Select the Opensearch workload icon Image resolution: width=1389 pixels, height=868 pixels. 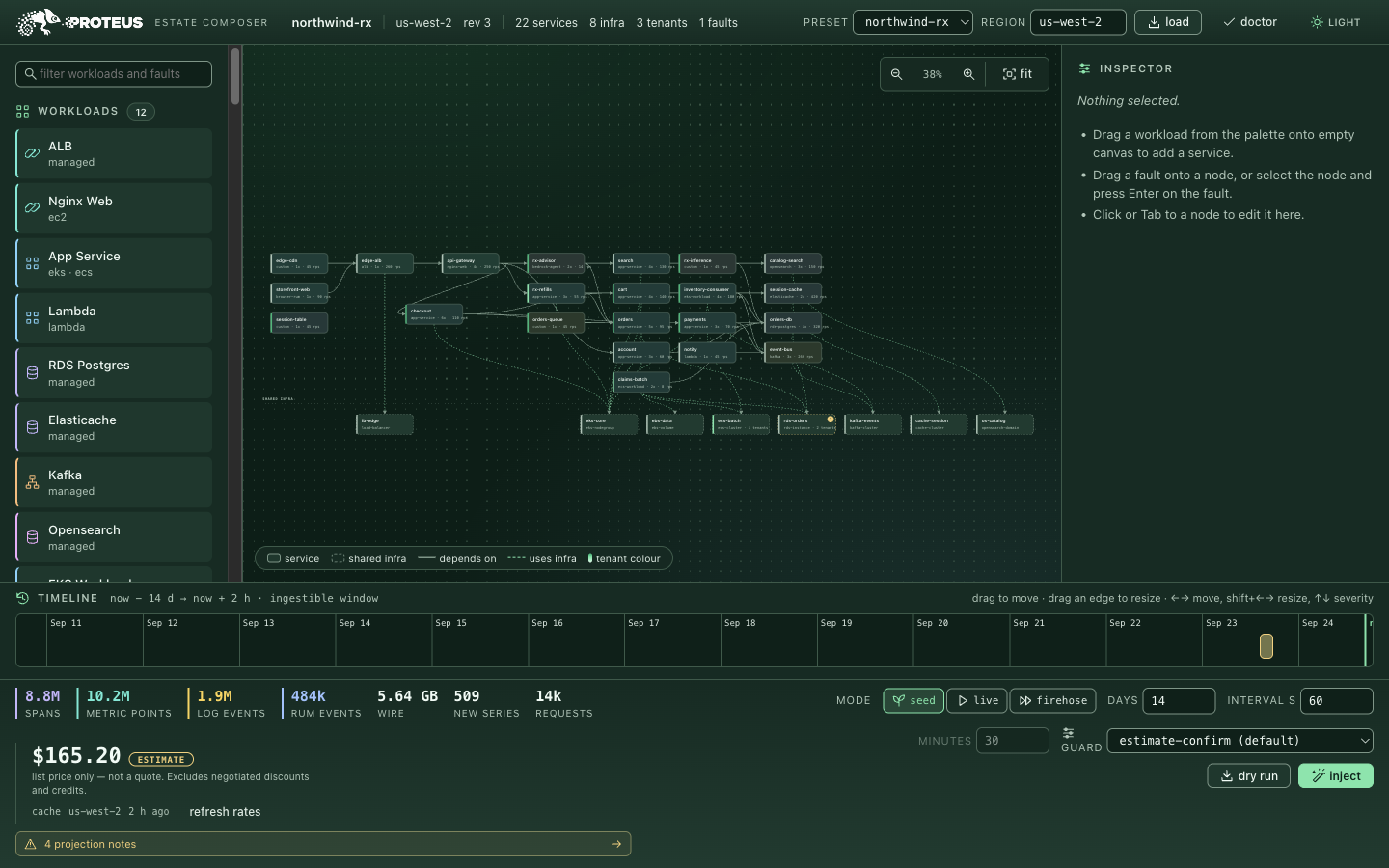pyautogui.click(x=32, y=537)
